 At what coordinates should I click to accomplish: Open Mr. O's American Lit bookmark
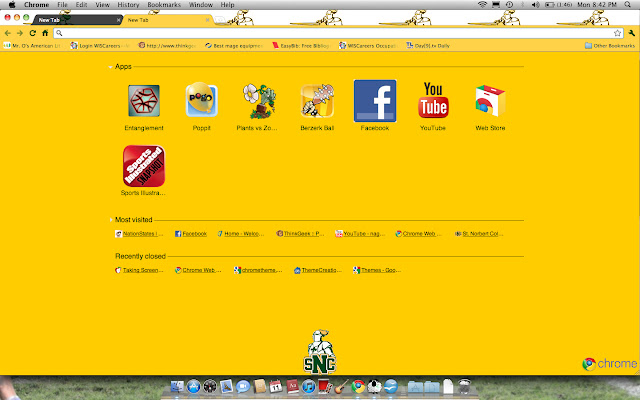tap(32, 46)
